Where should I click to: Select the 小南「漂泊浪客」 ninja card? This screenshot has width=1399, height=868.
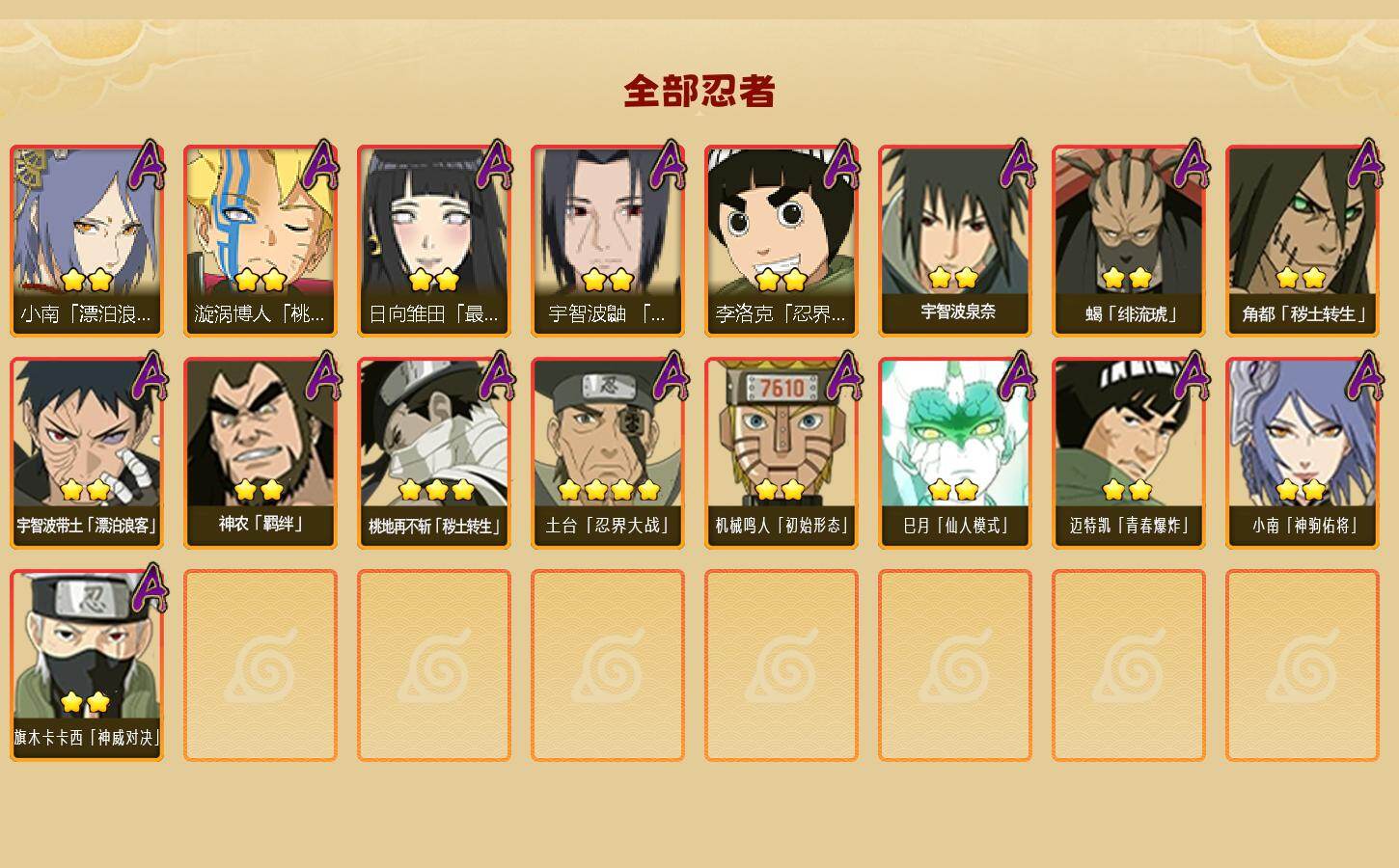pos(87,241)
